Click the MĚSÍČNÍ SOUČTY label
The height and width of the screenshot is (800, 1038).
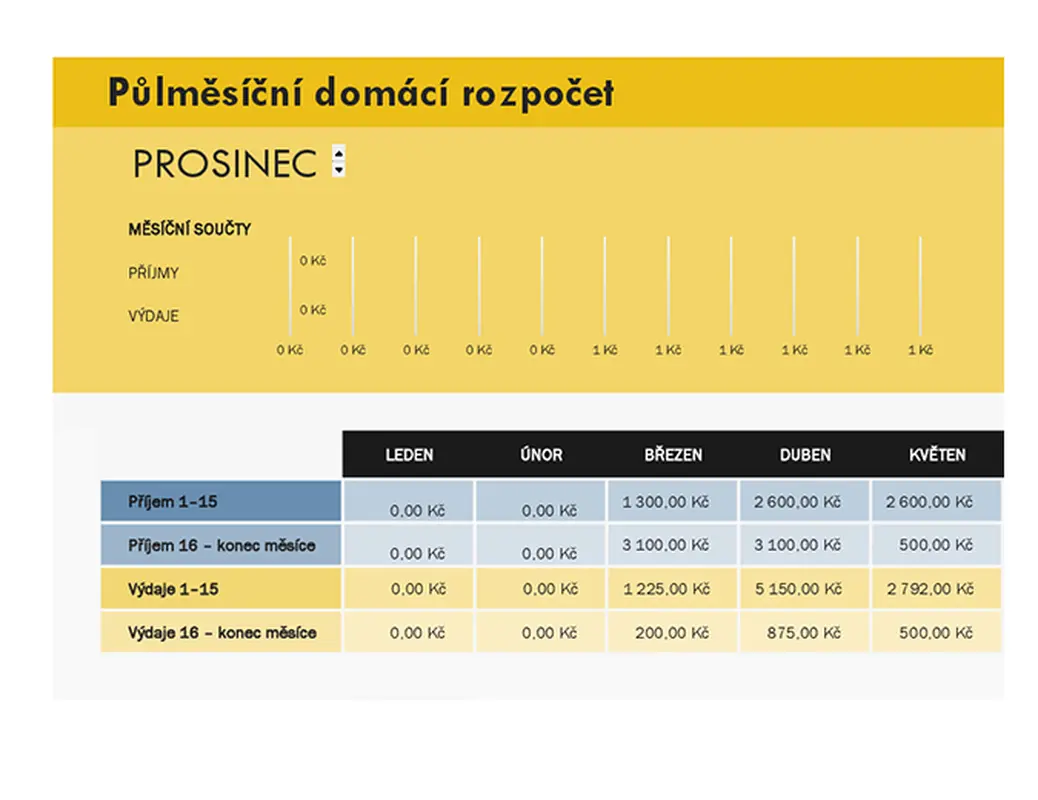[x=189, y=229]
